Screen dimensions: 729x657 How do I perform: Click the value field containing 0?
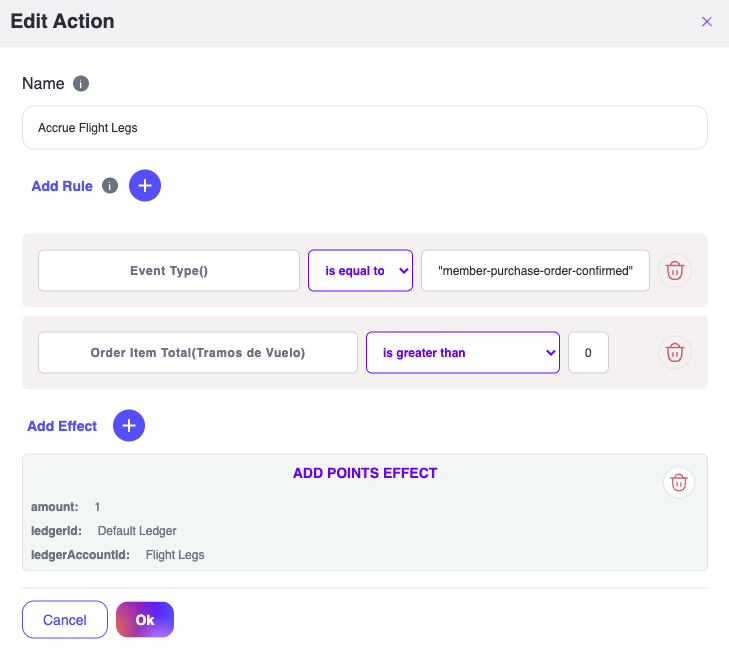[x=588, y=353]
